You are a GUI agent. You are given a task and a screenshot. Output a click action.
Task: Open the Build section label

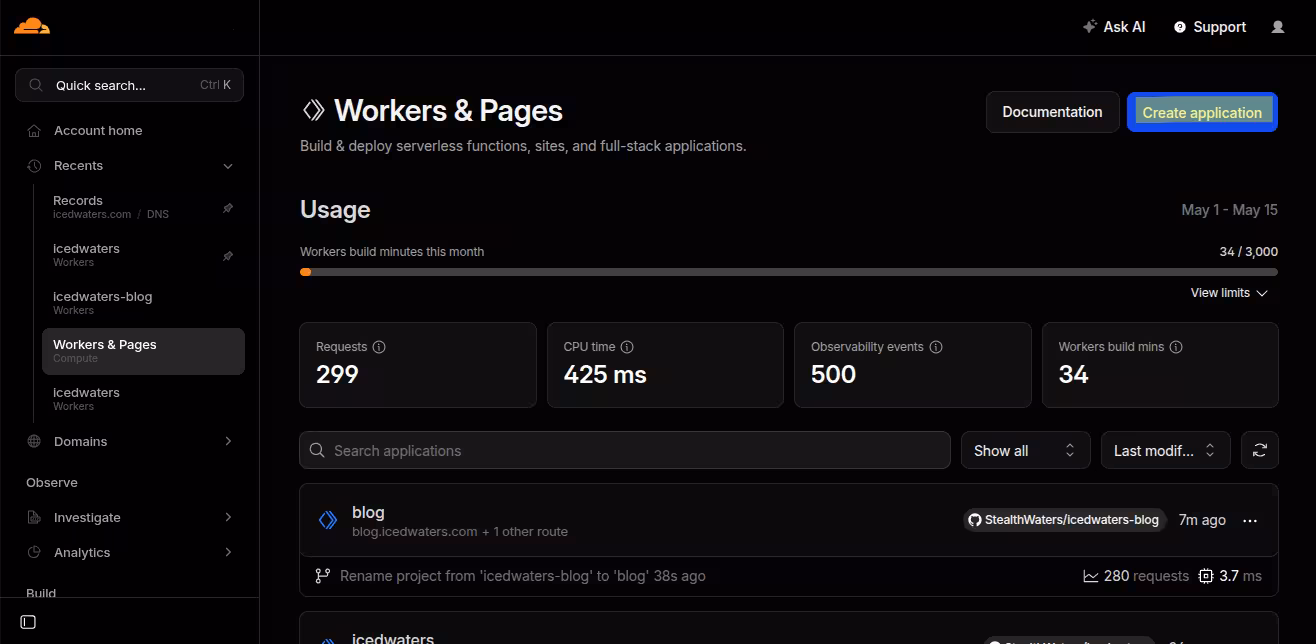pos(41,593)
